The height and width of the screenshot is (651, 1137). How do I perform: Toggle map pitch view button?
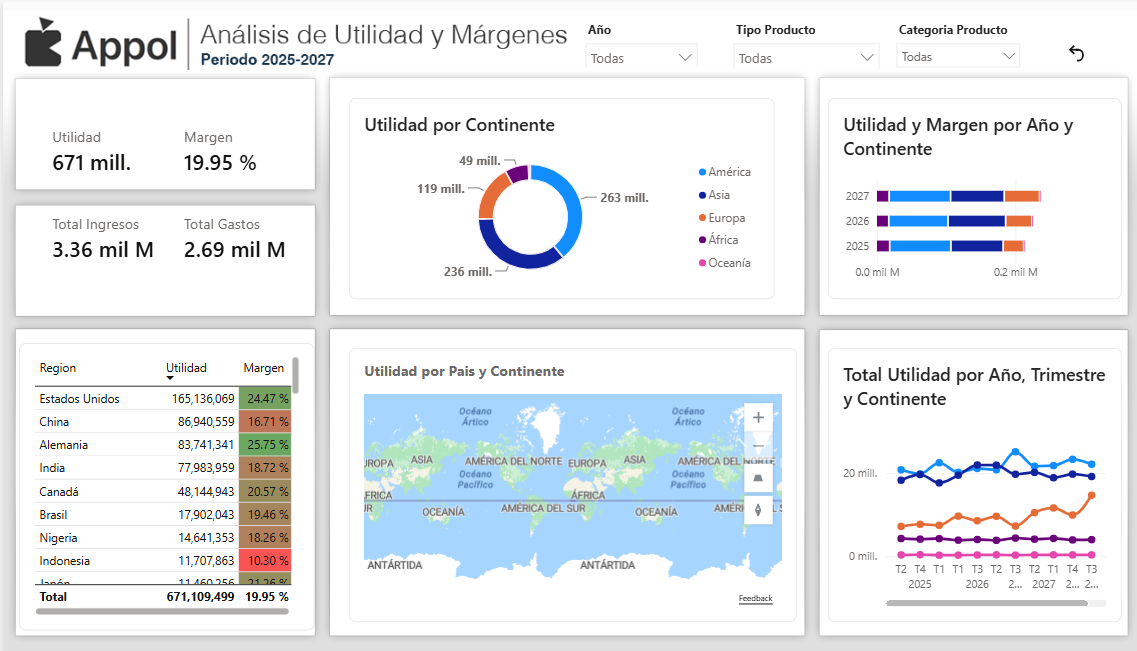(758, 478)
